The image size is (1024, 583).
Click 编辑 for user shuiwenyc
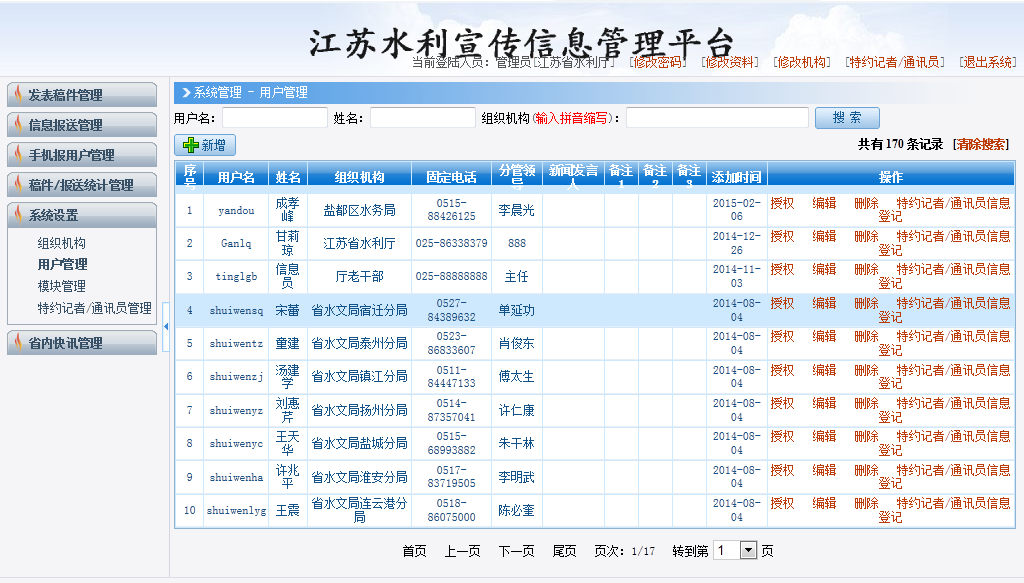(824, 436)
